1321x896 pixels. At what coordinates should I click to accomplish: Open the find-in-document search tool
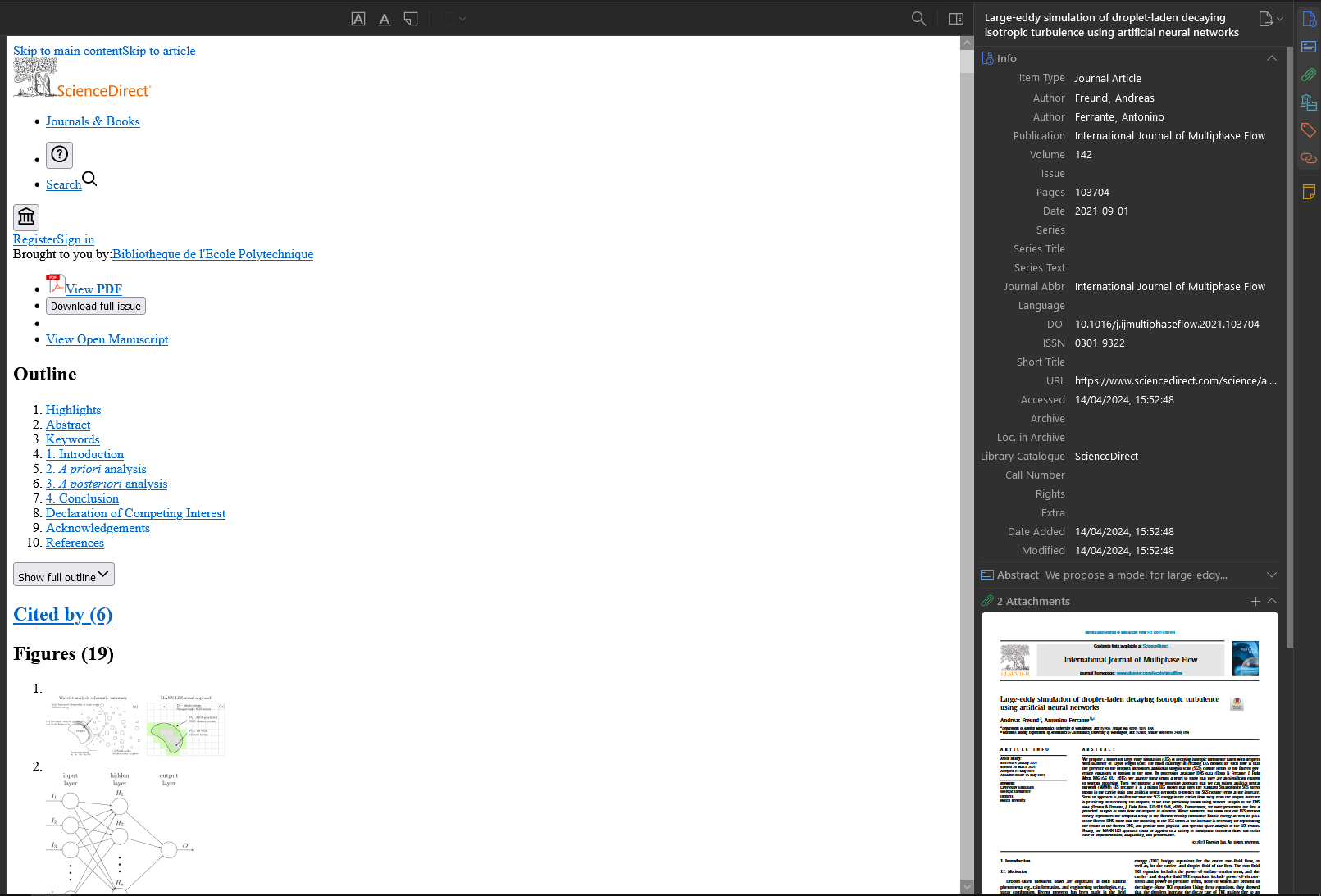(x=919, y=19)
